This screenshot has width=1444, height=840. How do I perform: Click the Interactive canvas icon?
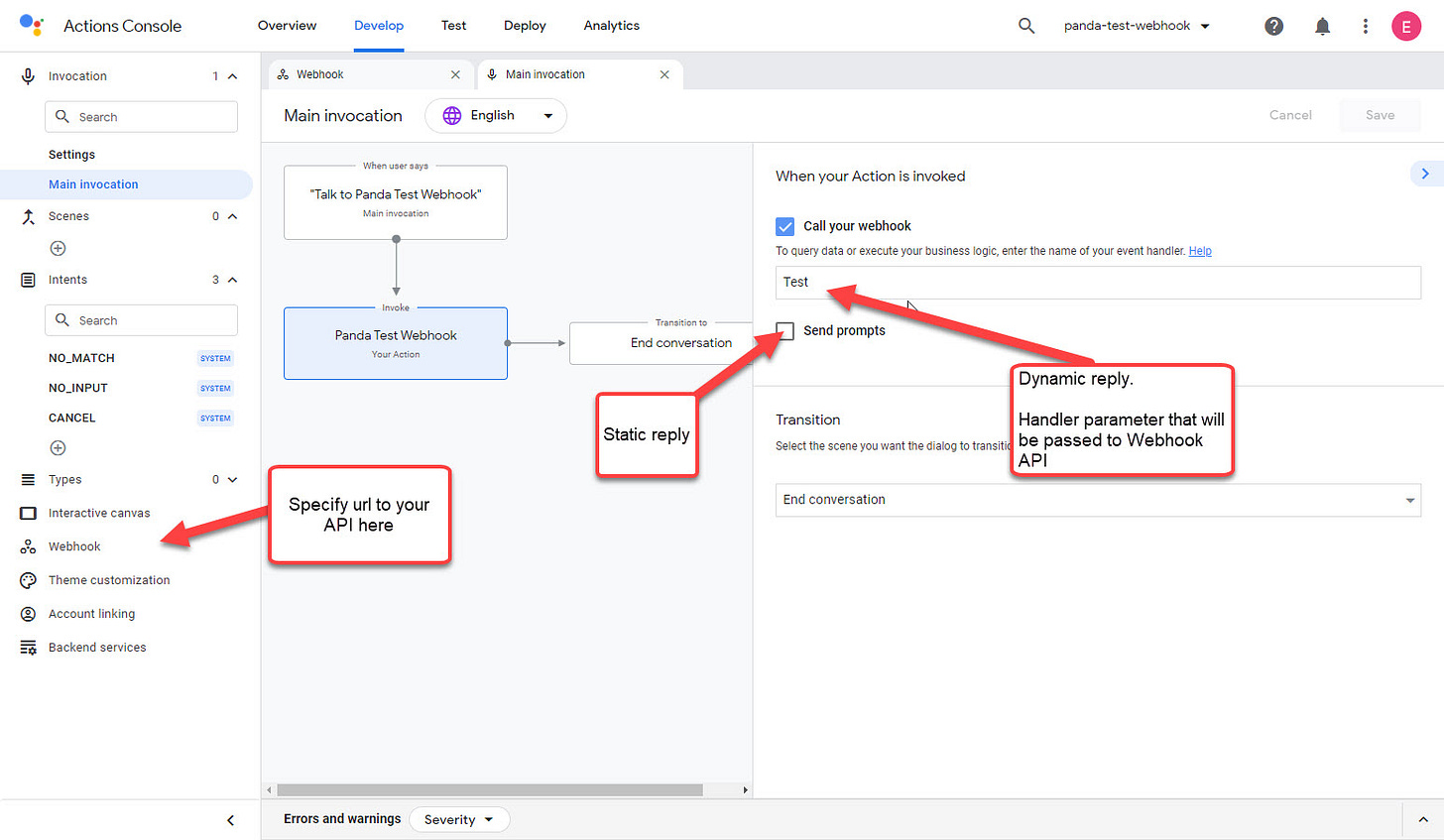(28, 513)
